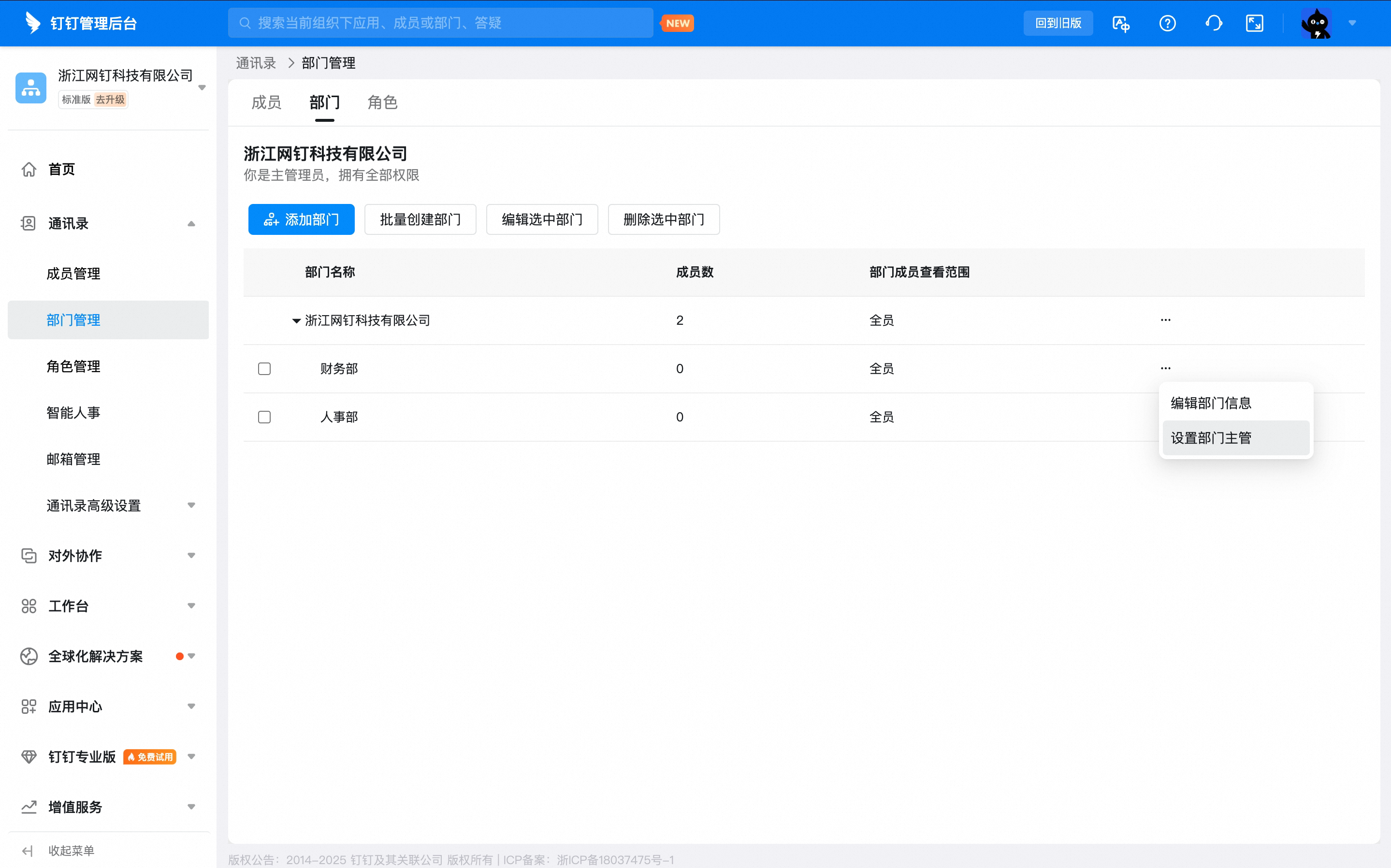Click the 通讯录 breadcrumb link
The height and width of the screenshot is (868, 1391).
point(256,62)
